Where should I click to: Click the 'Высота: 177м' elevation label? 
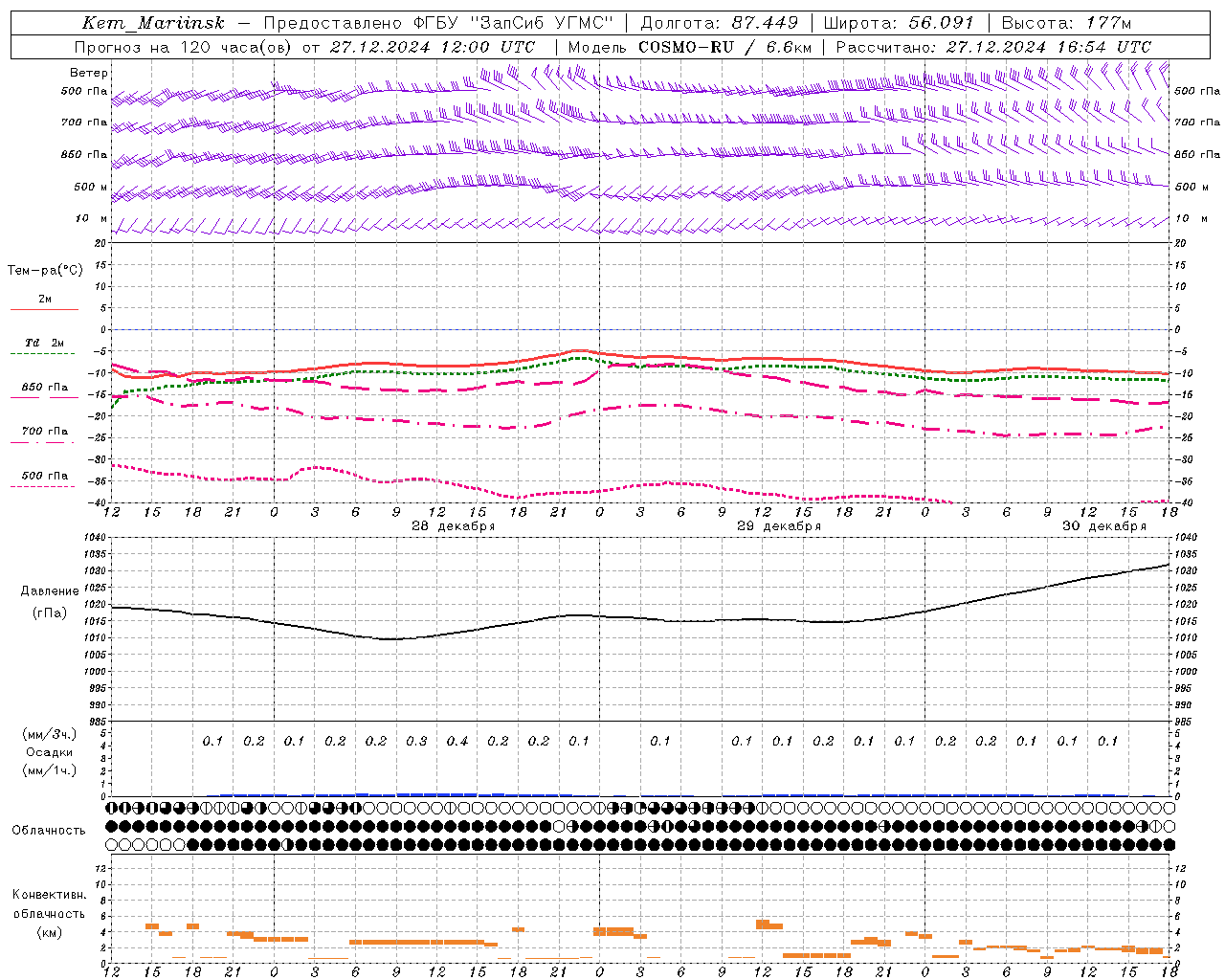pyautogui.click(x=1066, y=23)
